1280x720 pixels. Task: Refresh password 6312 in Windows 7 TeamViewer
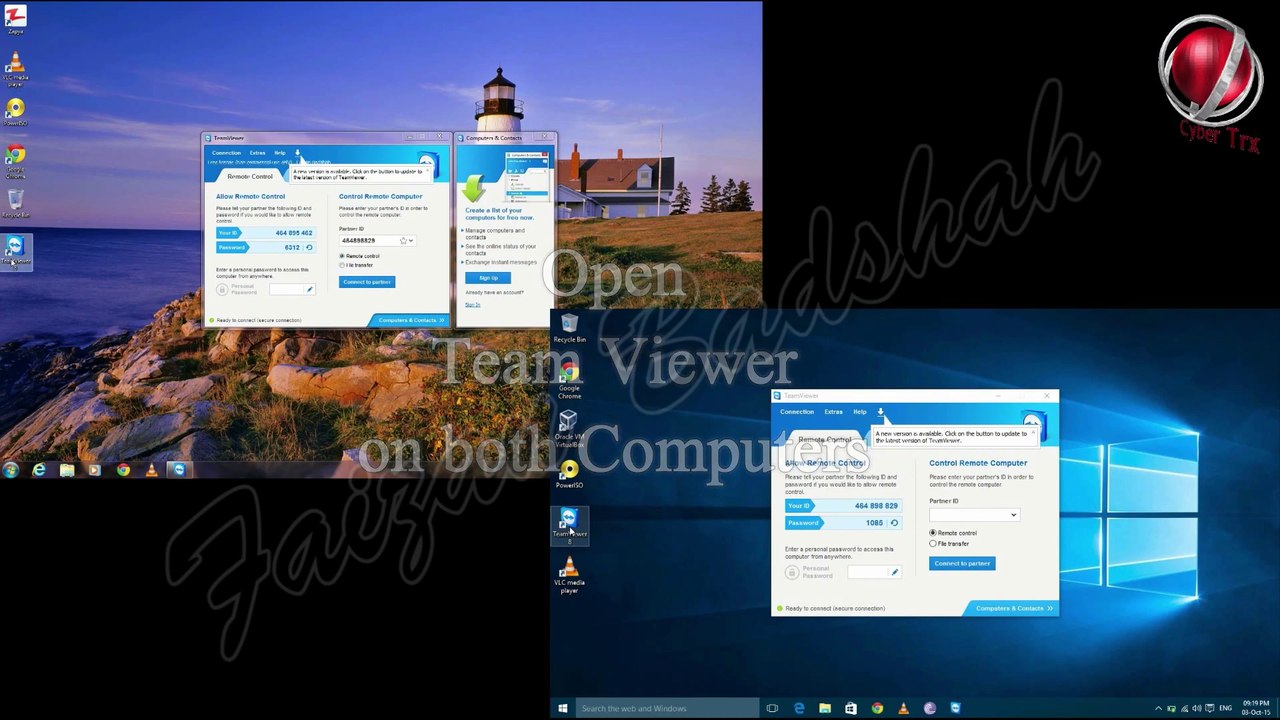[309, 247]
